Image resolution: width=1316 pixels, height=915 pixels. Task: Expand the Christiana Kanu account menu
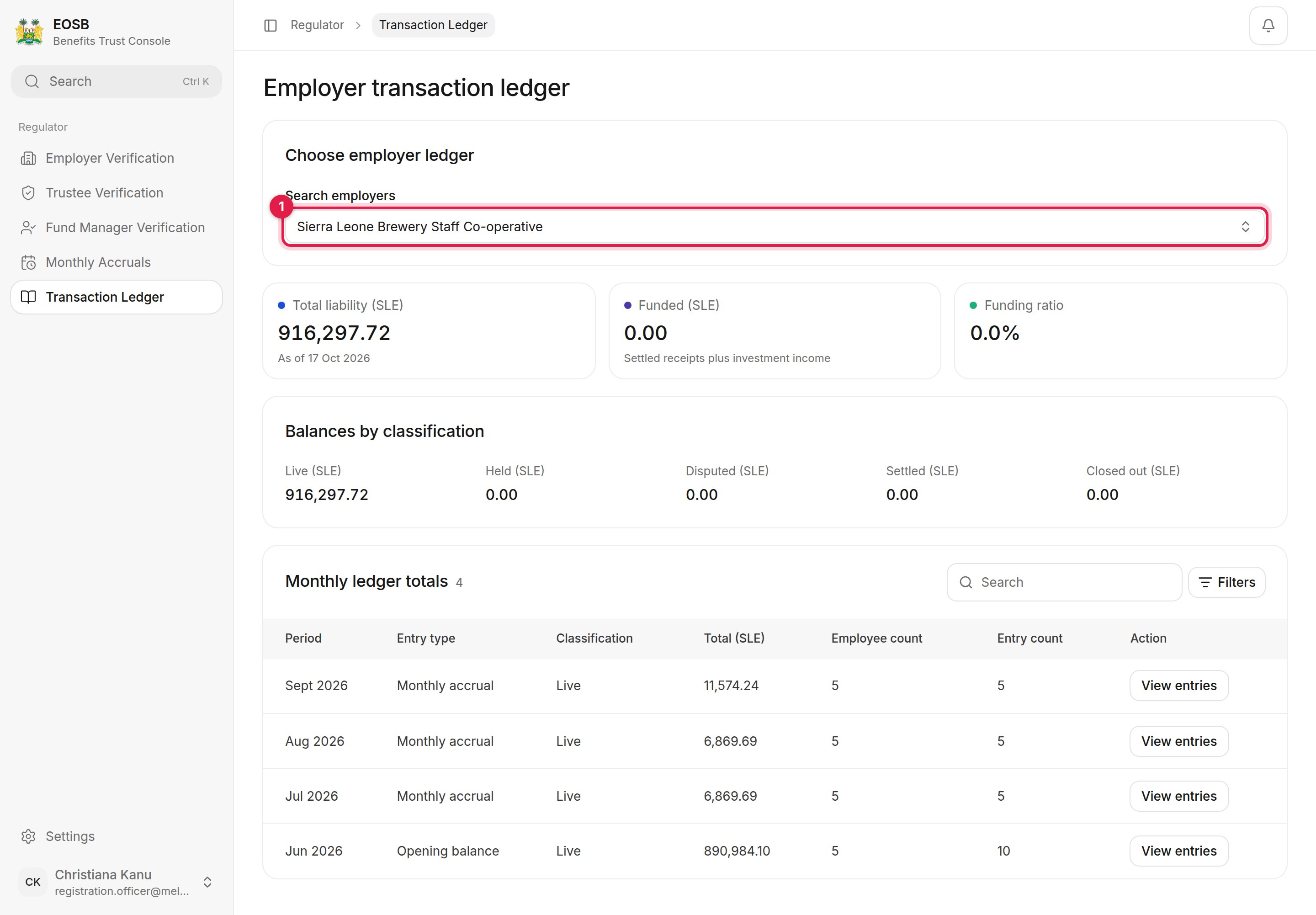(x=117, y=882)
